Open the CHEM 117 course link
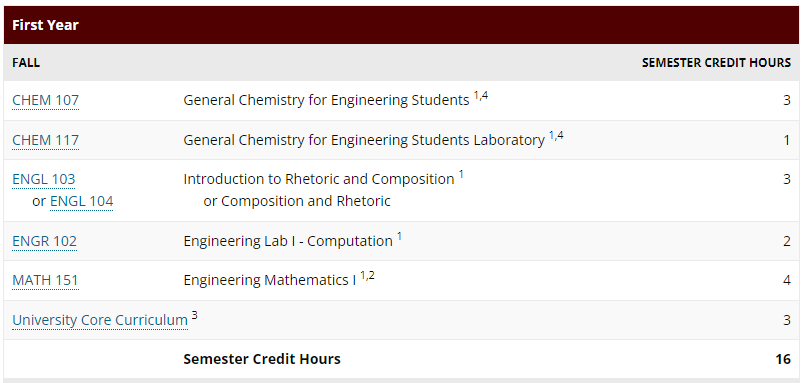This screenshot has height=383, width=812. pyautogui.click(x=46, y=140)
